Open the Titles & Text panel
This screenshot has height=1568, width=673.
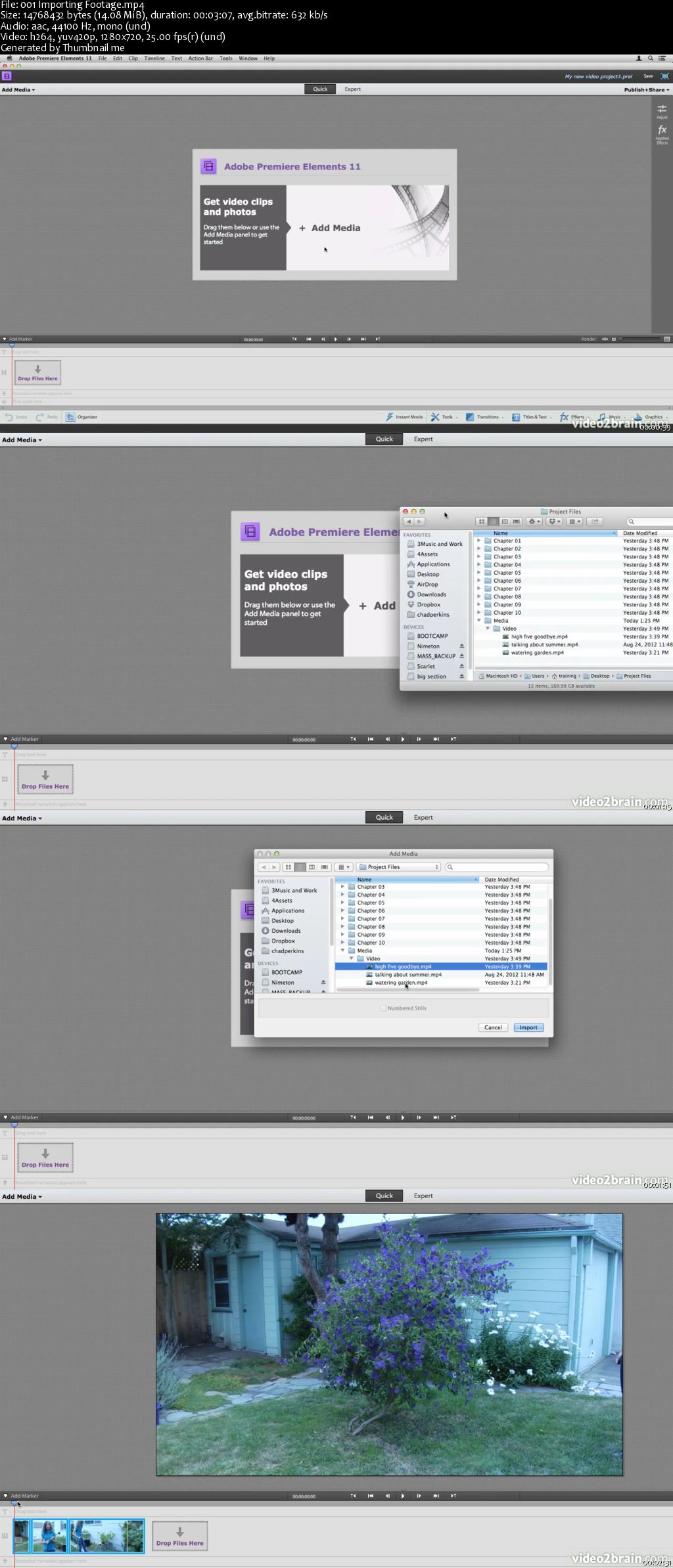click(531, 417)
